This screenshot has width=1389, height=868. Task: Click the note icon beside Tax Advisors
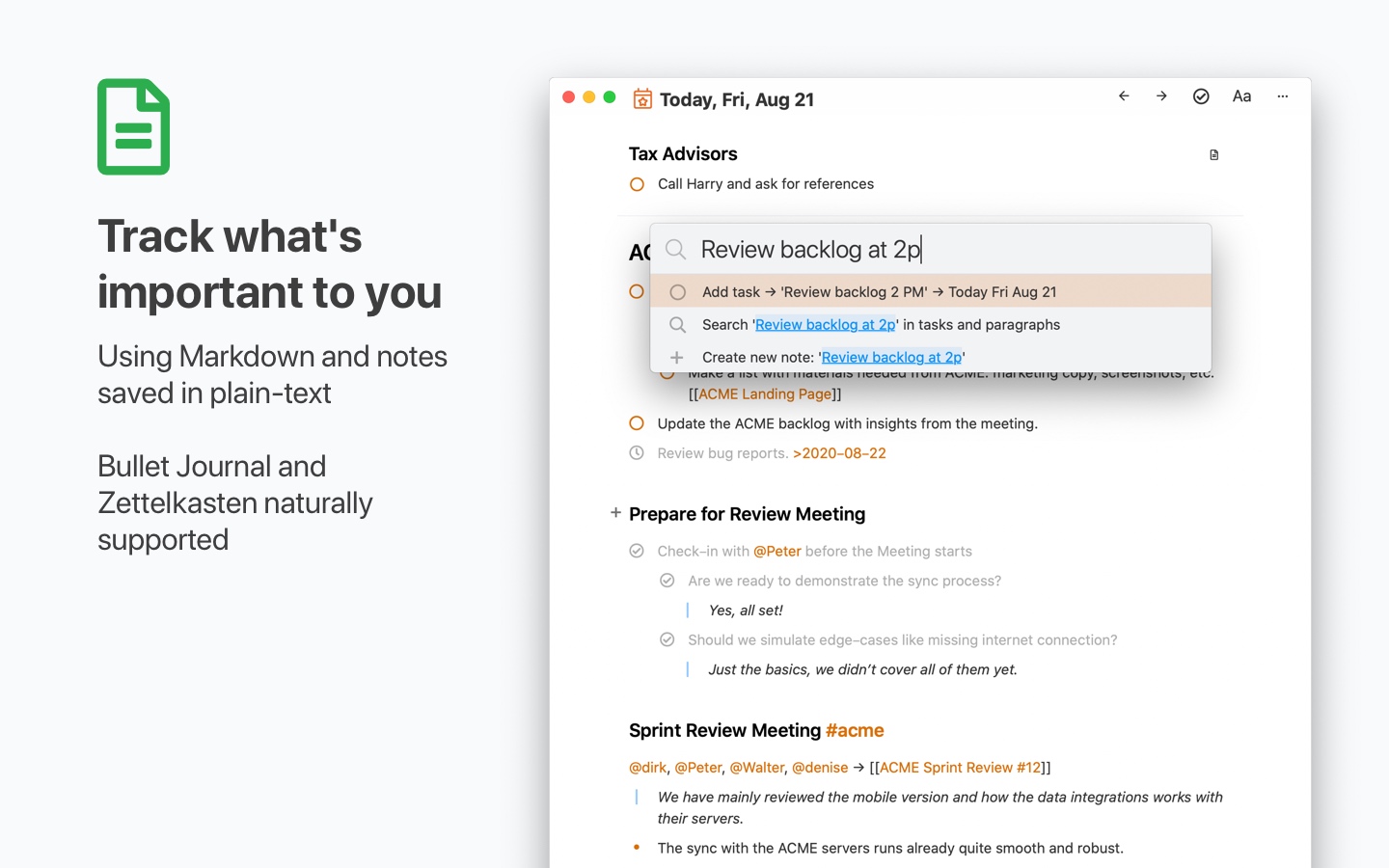click(x=1214, y=154)
